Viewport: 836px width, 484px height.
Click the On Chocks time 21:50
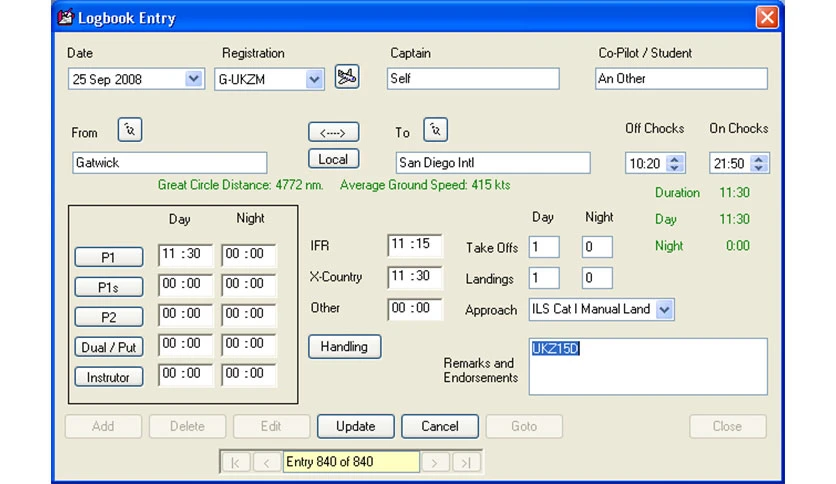coord(729,163)
